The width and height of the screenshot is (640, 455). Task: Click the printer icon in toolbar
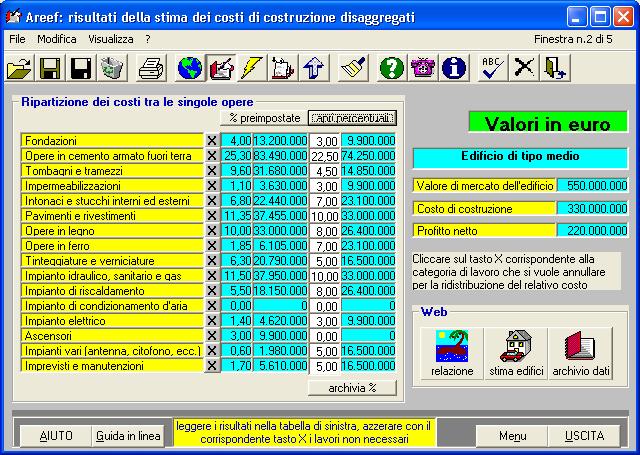point(151,68)
